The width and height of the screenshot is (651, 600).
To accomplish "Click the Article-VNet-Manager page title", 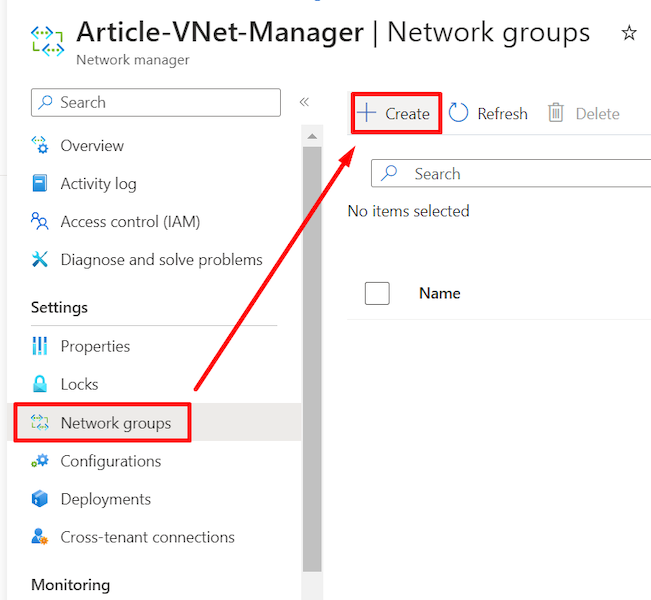I will [x=220, y=32].
